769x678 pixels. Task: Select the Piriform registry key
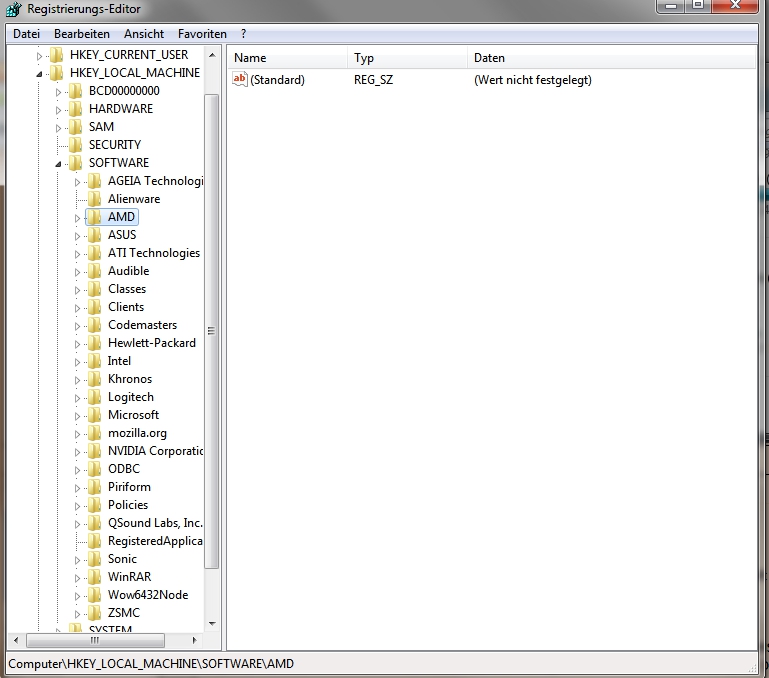click(129, 487)
